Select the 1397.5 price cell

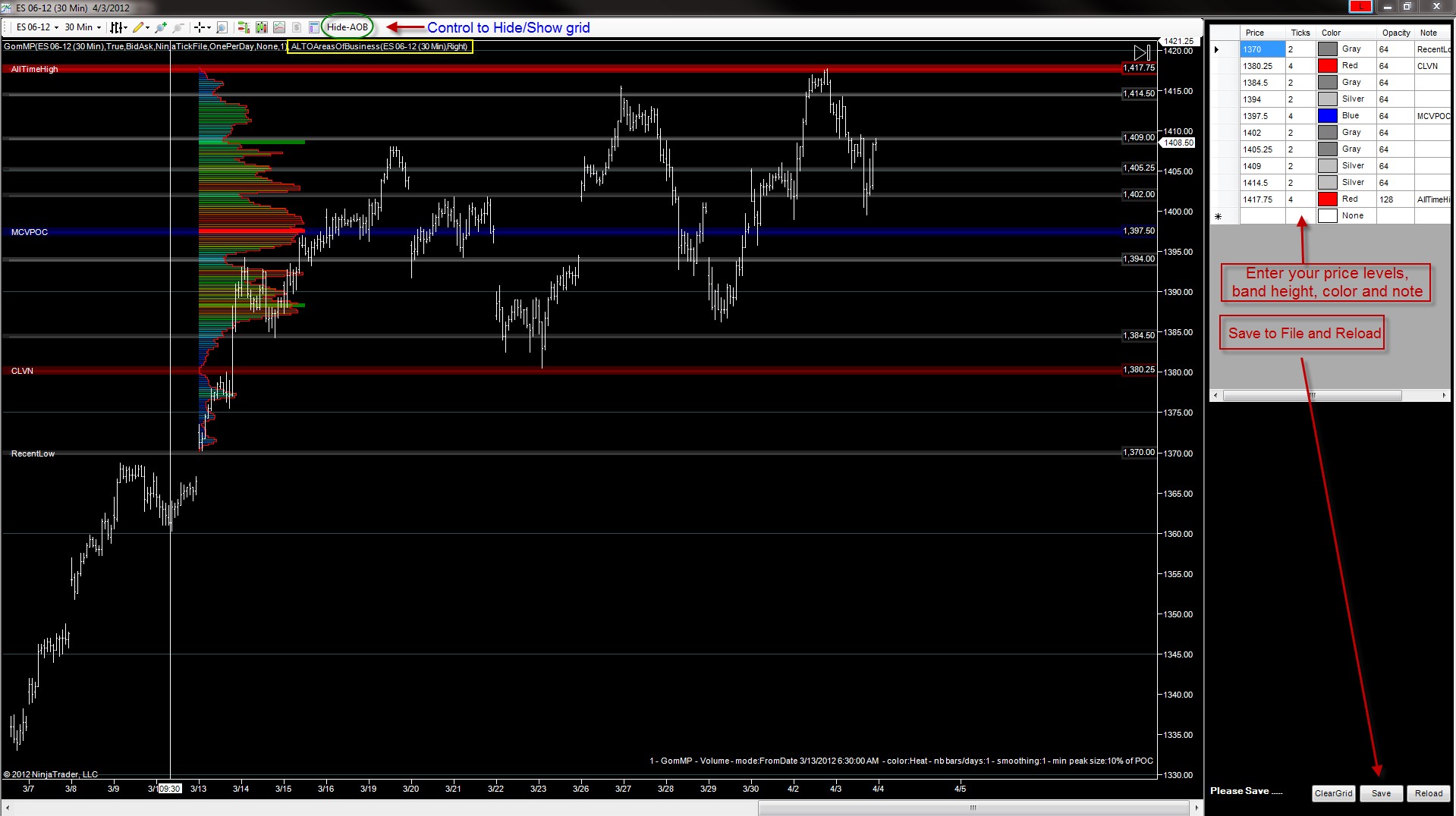[x=1263, y=116]
